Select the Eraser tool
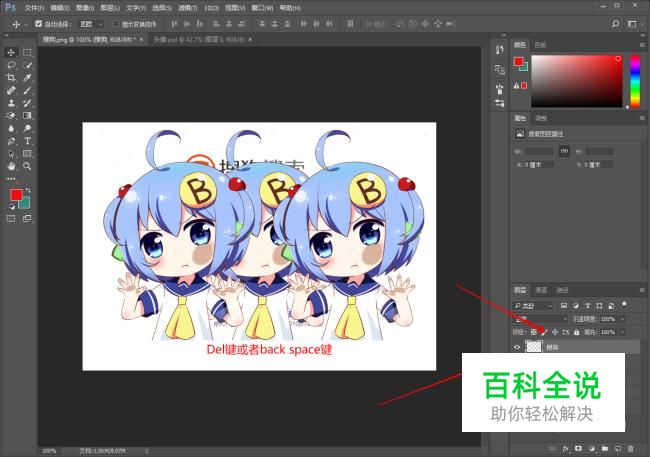The width and height of the screenshot is (650, 457). (x=11, y=116)
